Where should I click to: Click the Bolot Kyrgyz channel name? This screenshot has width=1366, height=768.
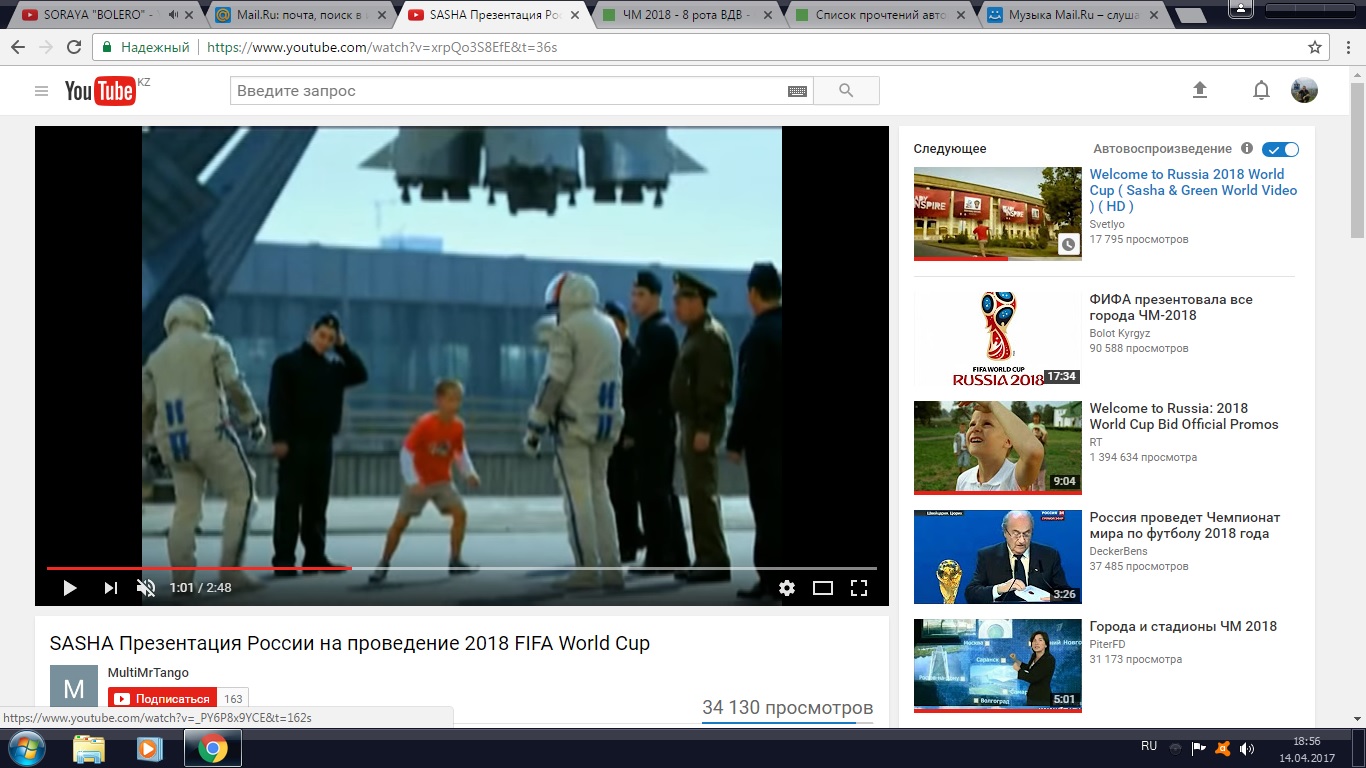click(x=1120, y=333)
